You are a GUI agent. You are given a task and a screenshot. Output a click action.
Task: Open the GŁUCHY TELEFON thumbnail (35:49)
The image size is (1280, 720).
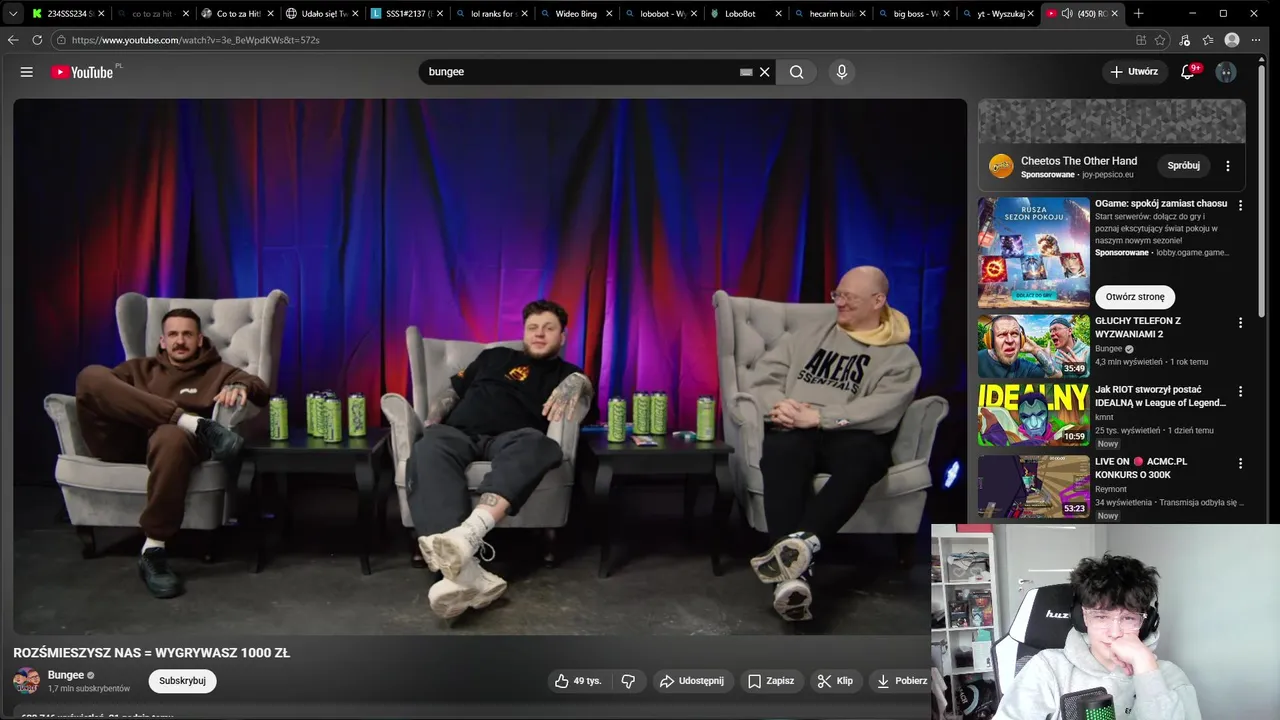pos(1033,346)
